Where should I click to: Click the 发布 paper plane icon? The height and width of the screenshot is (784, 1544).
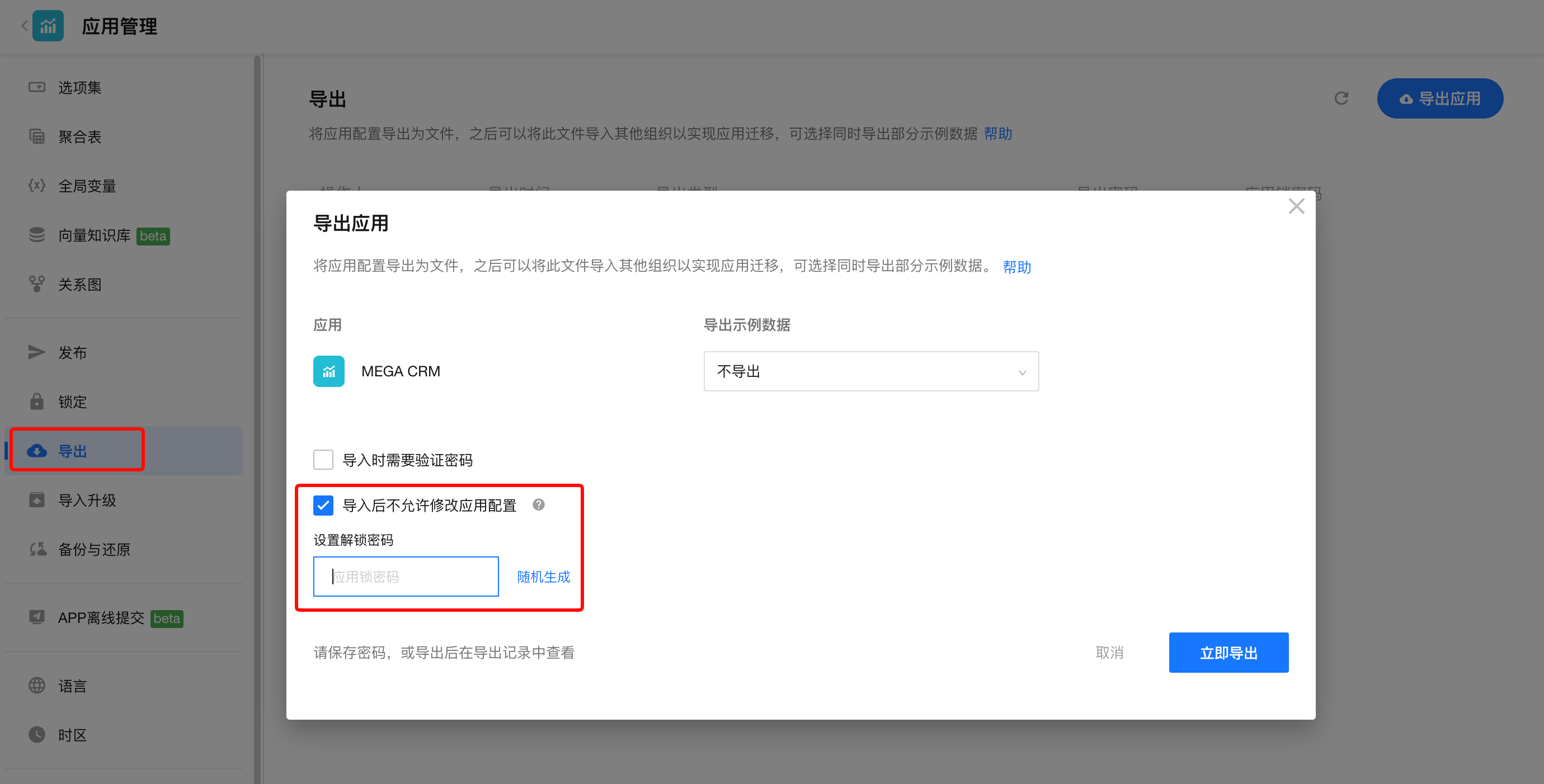[x=36, y=352]
